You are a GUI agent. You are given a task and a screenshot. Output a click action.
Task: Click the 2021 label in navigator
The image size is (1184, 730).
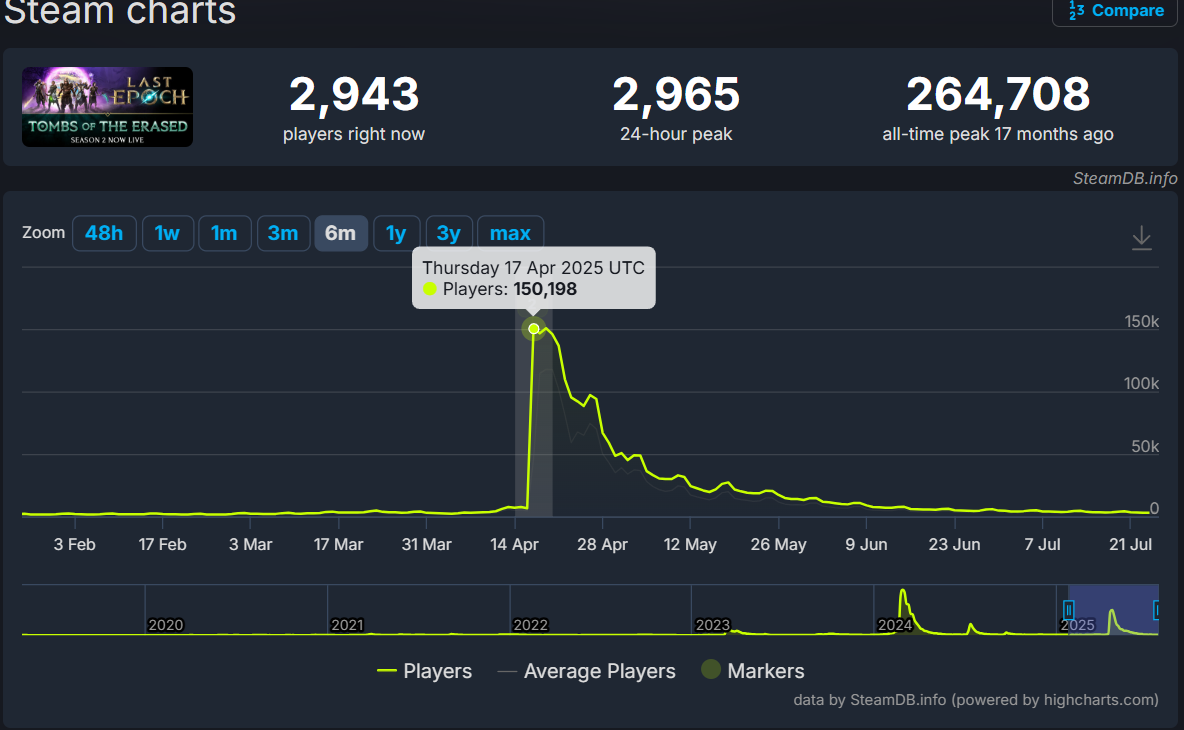coord(347,625)
